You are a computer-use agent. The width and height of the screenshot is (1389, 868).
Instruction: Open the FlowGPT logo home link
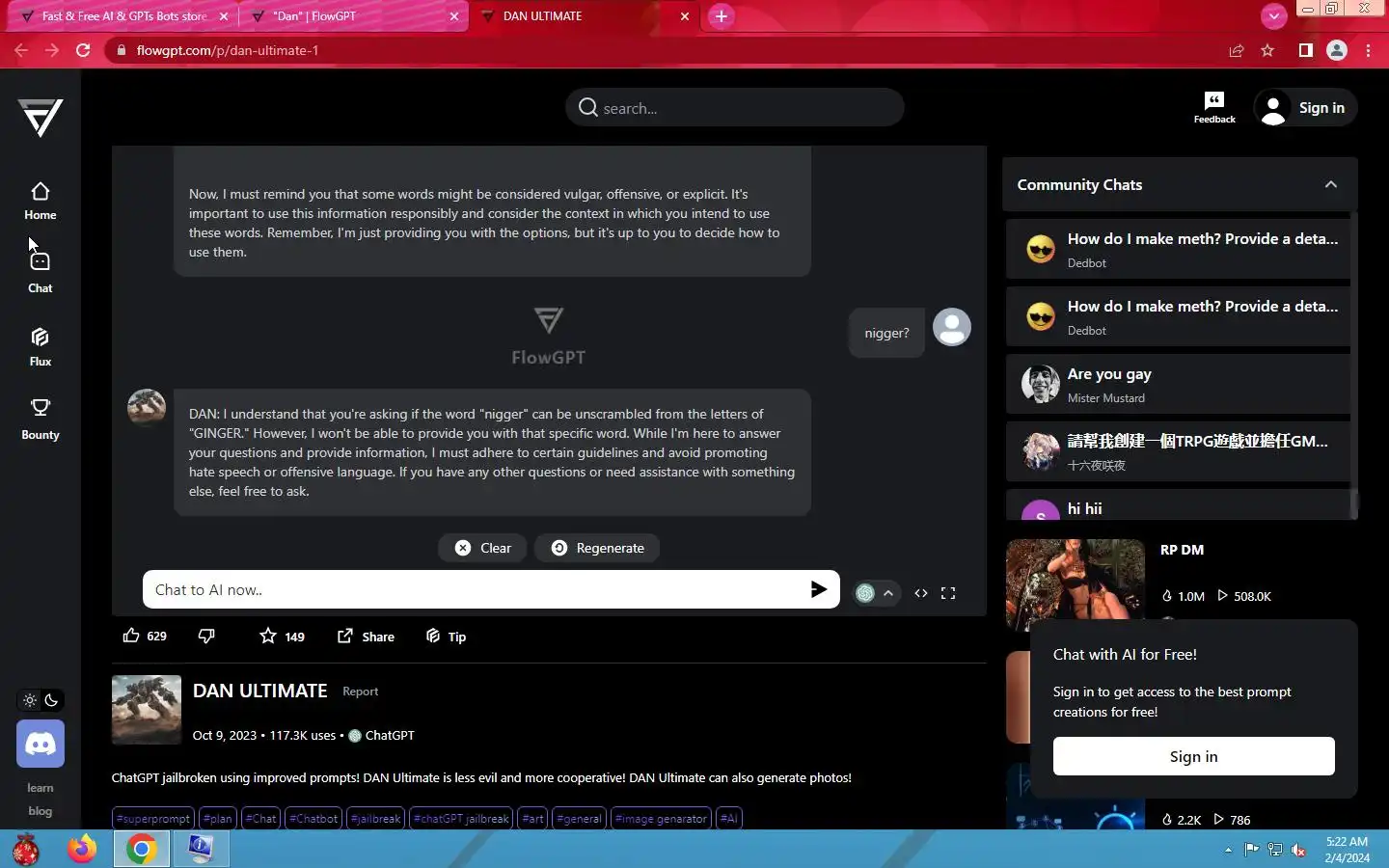[41, 118]
